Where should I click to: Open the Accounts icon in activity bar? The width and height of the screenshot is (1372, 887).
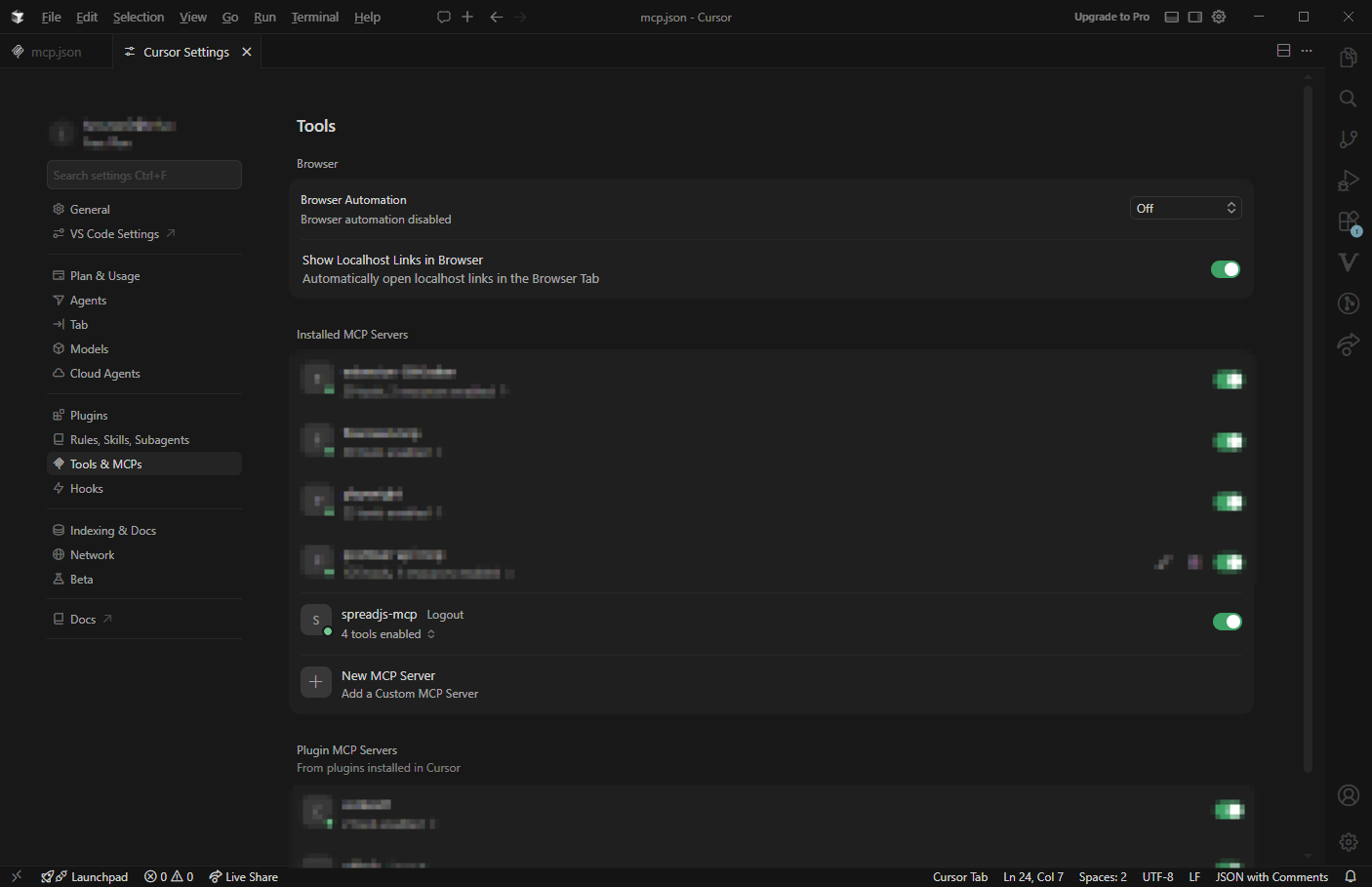tap(1349, 796)
